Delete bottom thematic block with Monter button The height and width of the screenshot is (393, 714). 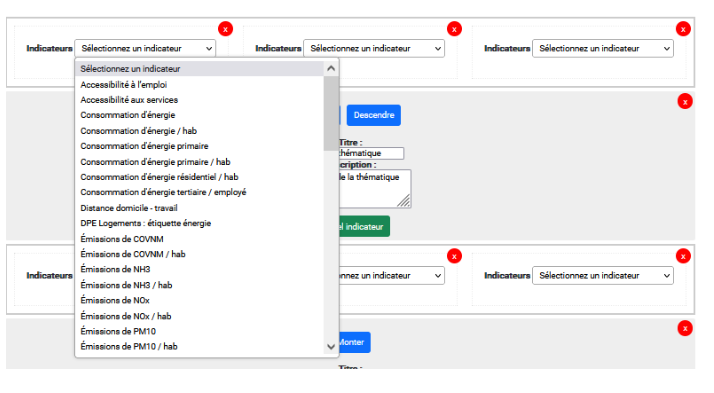pyautogui.click(x=685, y=328)
